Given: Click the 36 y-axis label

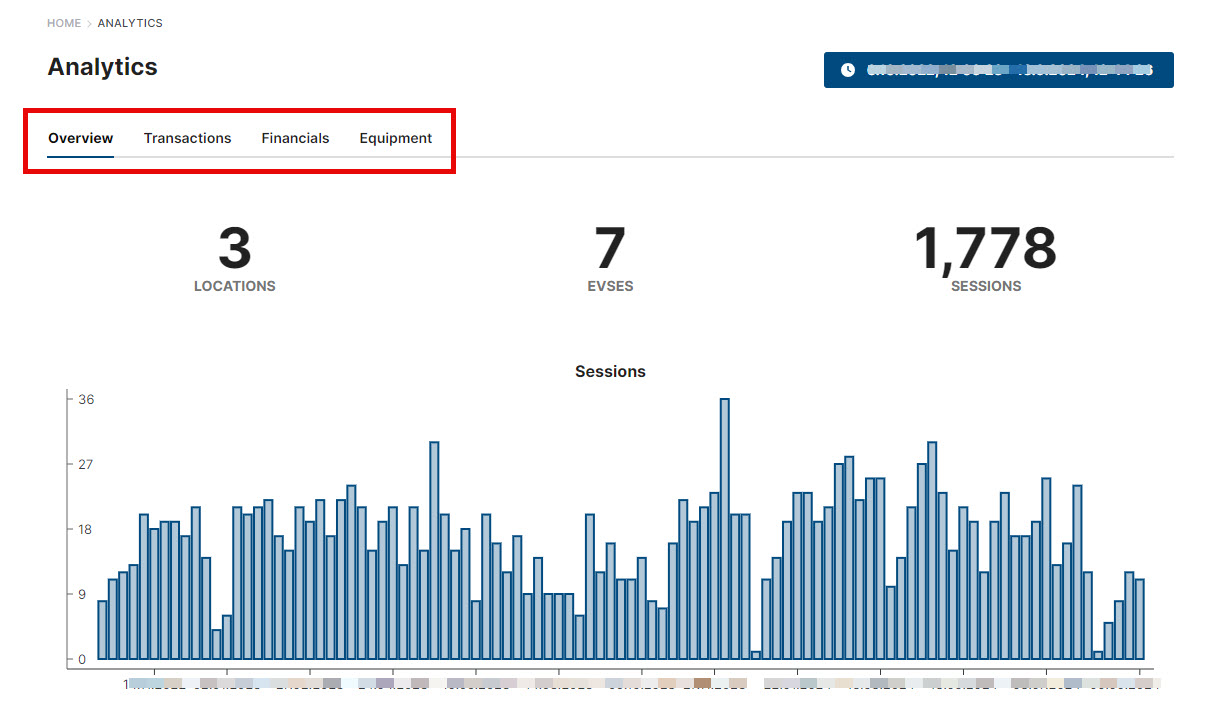Looking at the screenshot, I should [86, 400].
